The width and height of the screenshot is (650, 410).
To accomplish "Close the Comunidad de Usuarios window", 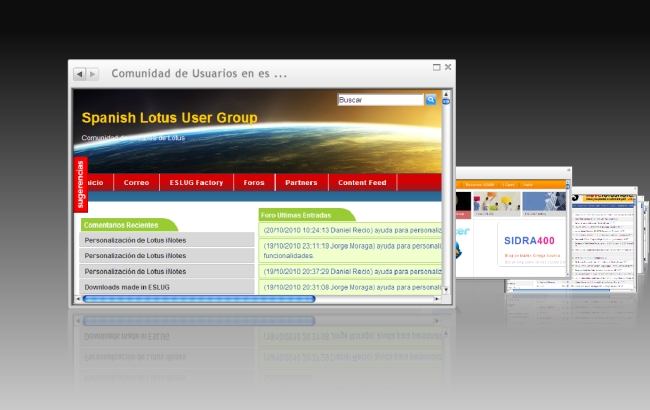I will pos(448,67).
